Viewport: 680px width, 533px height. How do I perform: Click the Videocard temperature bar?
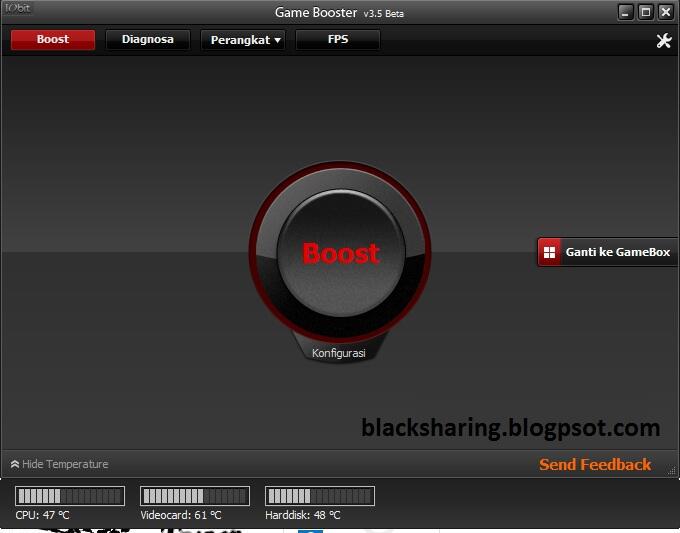click(x=195, y=496)
